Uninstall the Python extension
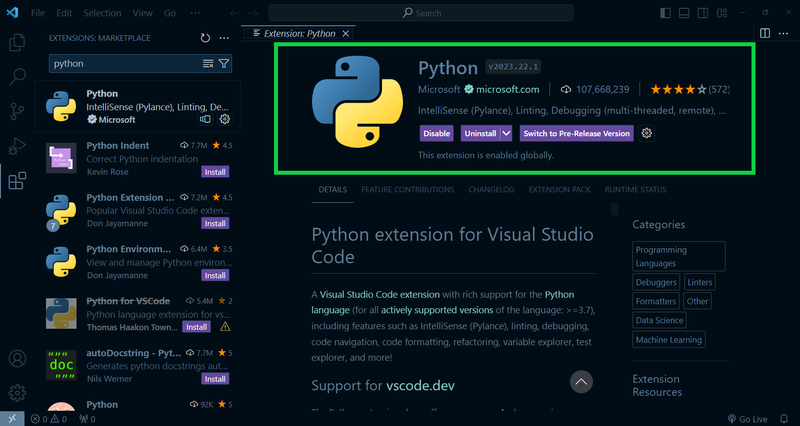 [480, 133]
